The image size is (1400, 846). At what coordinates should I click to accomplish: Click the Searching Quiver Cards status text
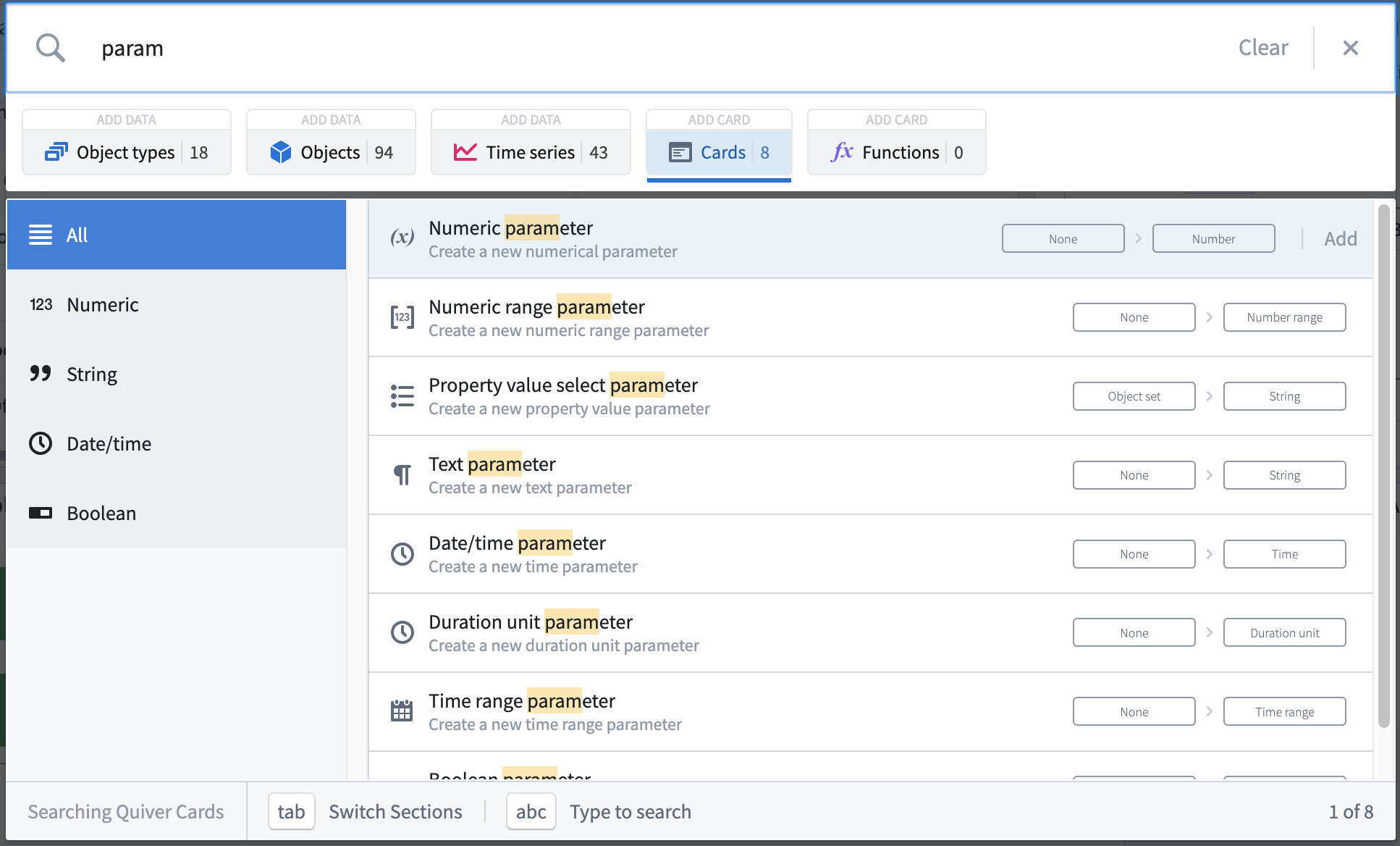coord(126,811)
